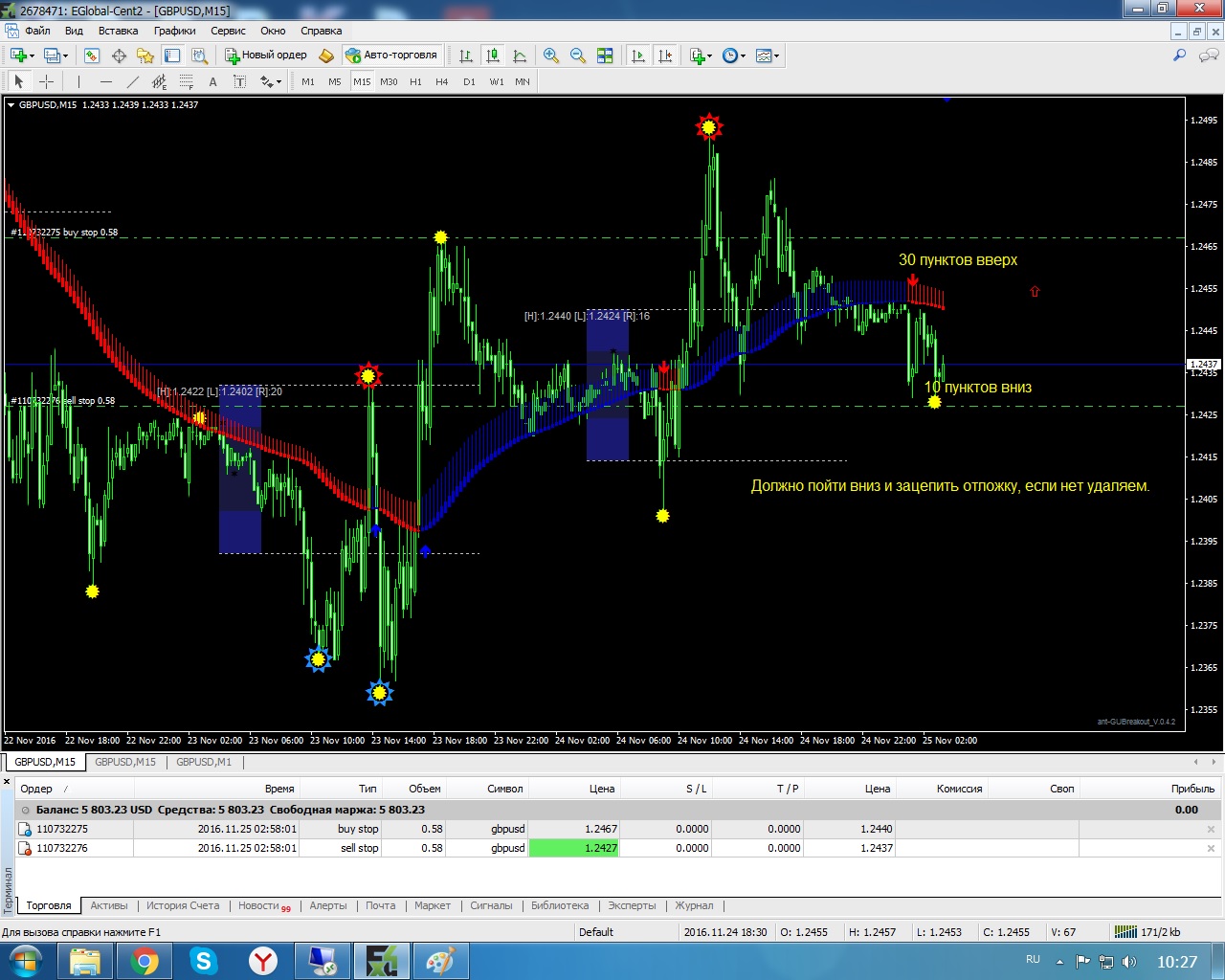Switch timeframe to H4

pyautogui.click(x=442, y=81)
